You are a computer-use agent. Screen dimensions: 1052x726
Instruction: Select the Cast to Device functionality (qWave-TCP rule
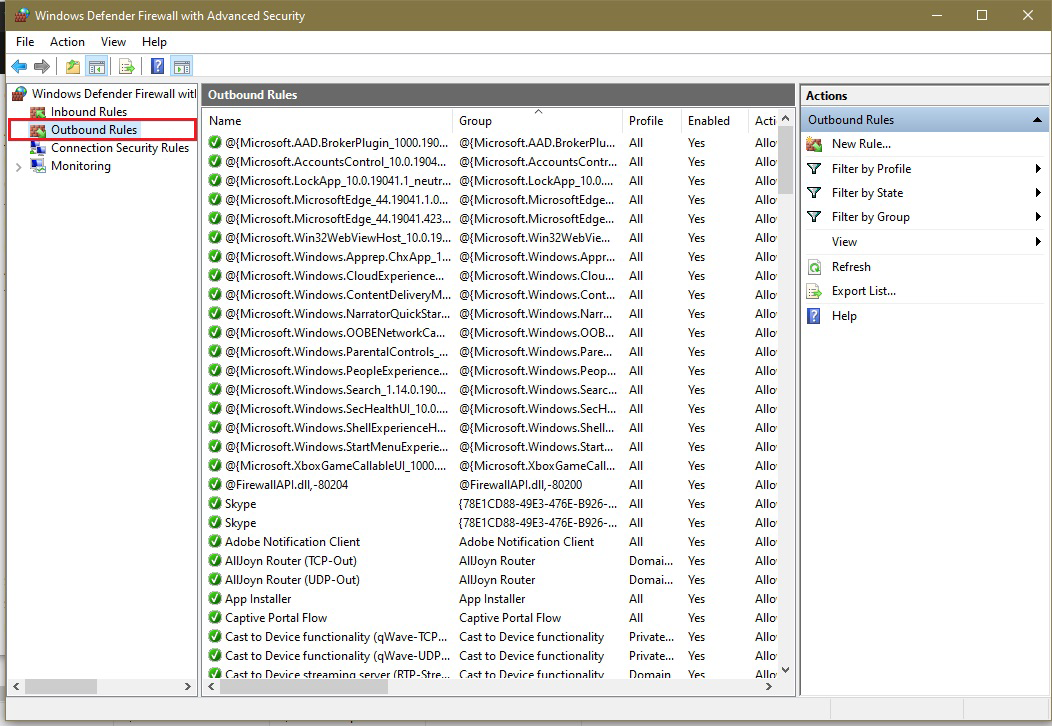point(491,637)
